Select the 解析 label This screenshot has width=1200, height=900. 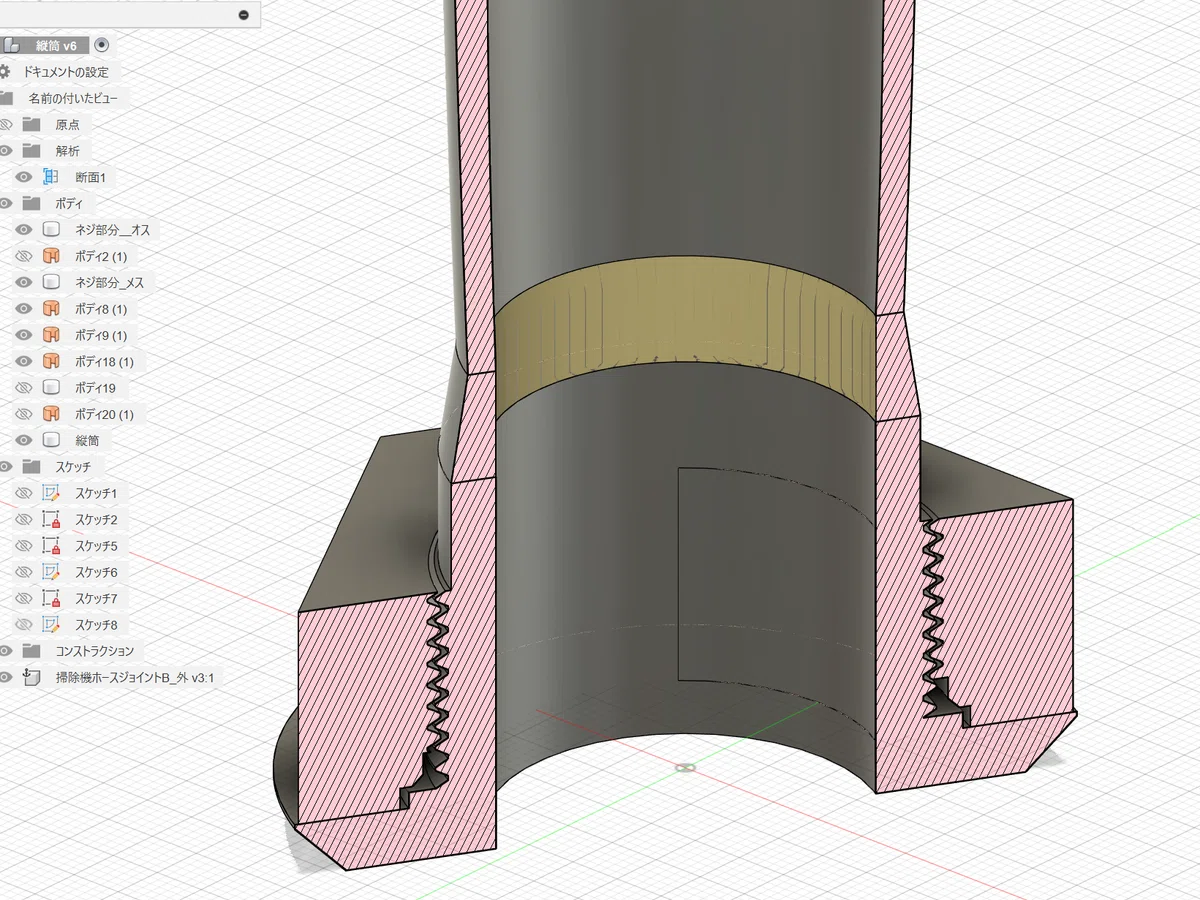point(68,150)
